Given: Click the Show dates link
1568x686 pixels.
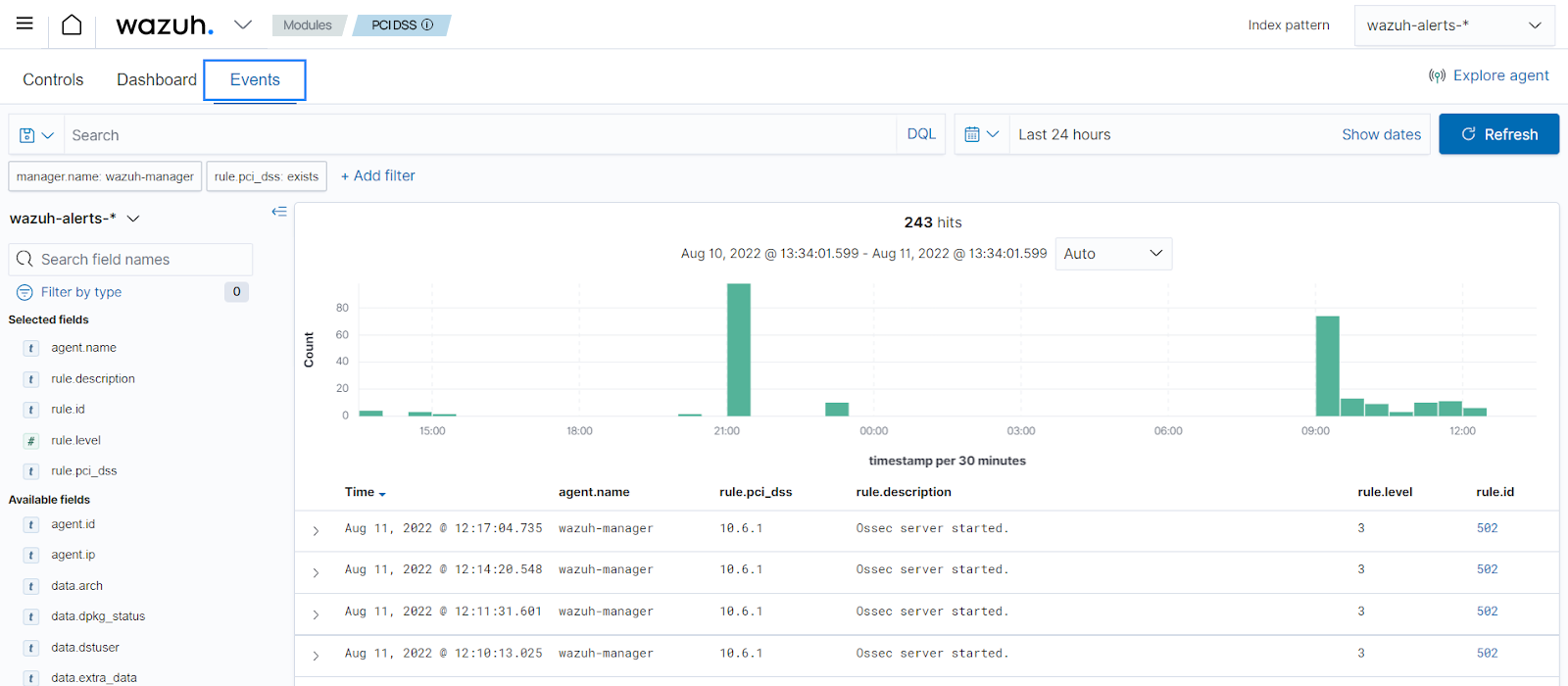Looking at the screenshot, I should (1381, 134).
